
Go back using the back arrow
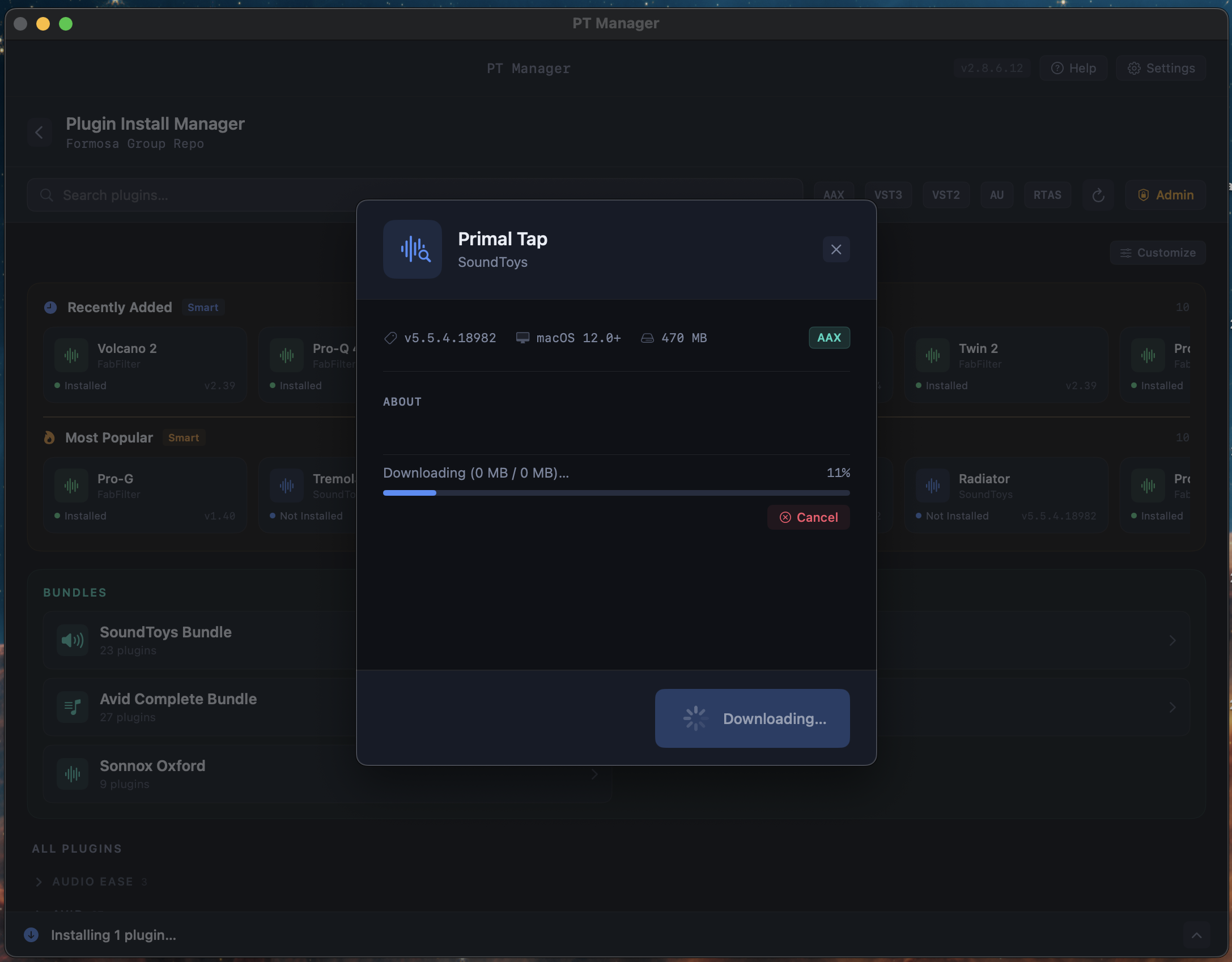pyautogui.click(x=39, y=133)
